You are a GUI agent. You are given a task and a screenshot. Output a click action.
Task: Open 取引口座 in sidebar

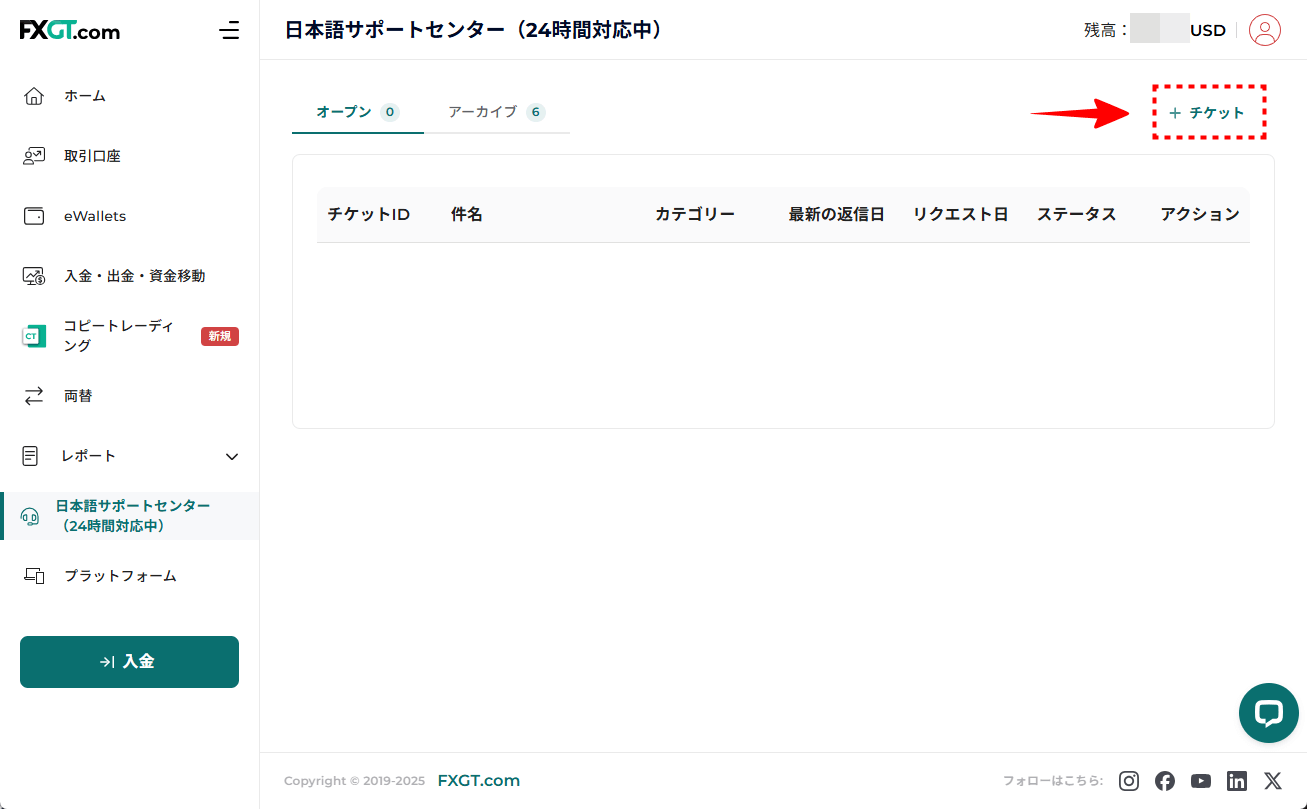(92, 156)
